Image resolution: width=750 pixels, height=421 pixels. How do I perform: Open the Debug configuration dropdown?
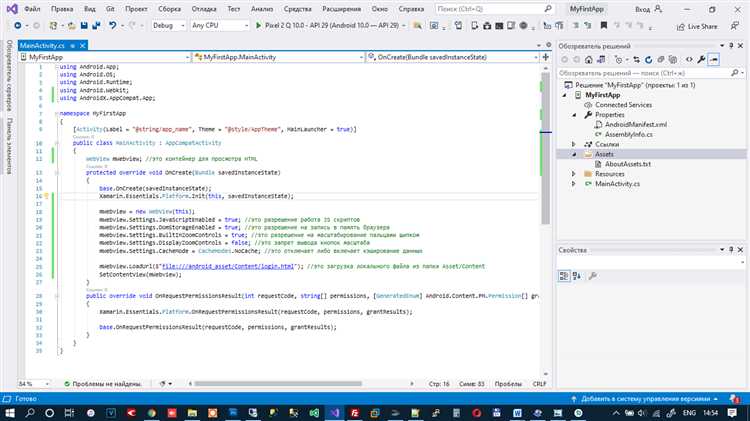coord(167,26)
